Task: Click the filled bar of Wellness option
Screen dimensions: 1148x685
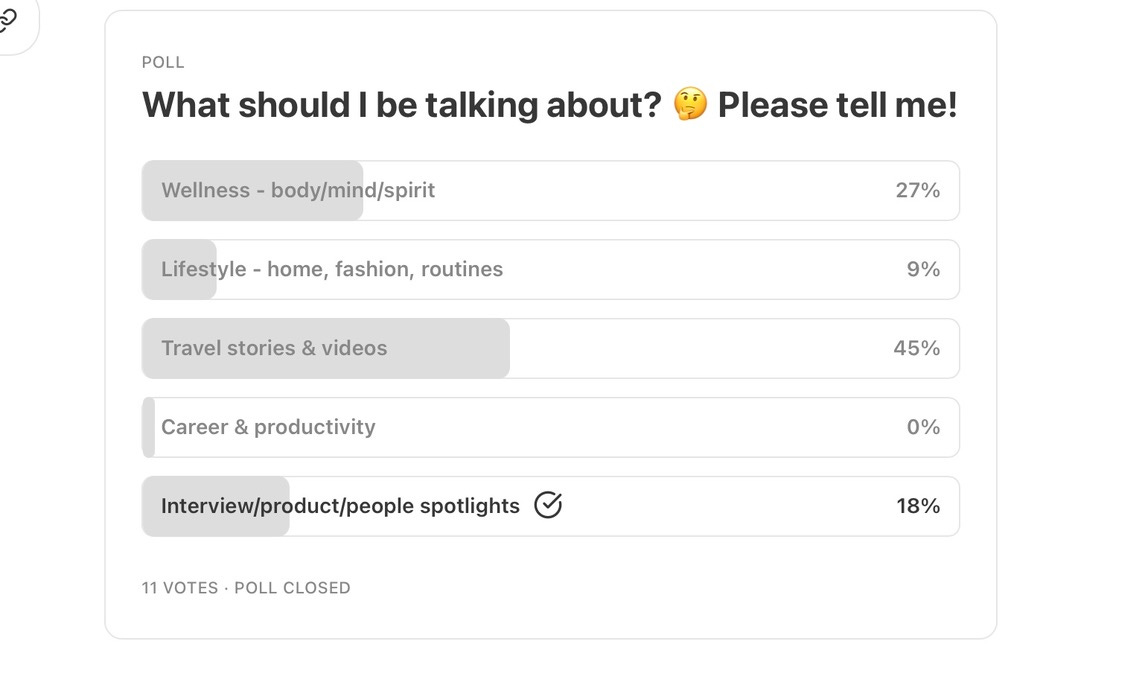Action: [x=253, y=190]
